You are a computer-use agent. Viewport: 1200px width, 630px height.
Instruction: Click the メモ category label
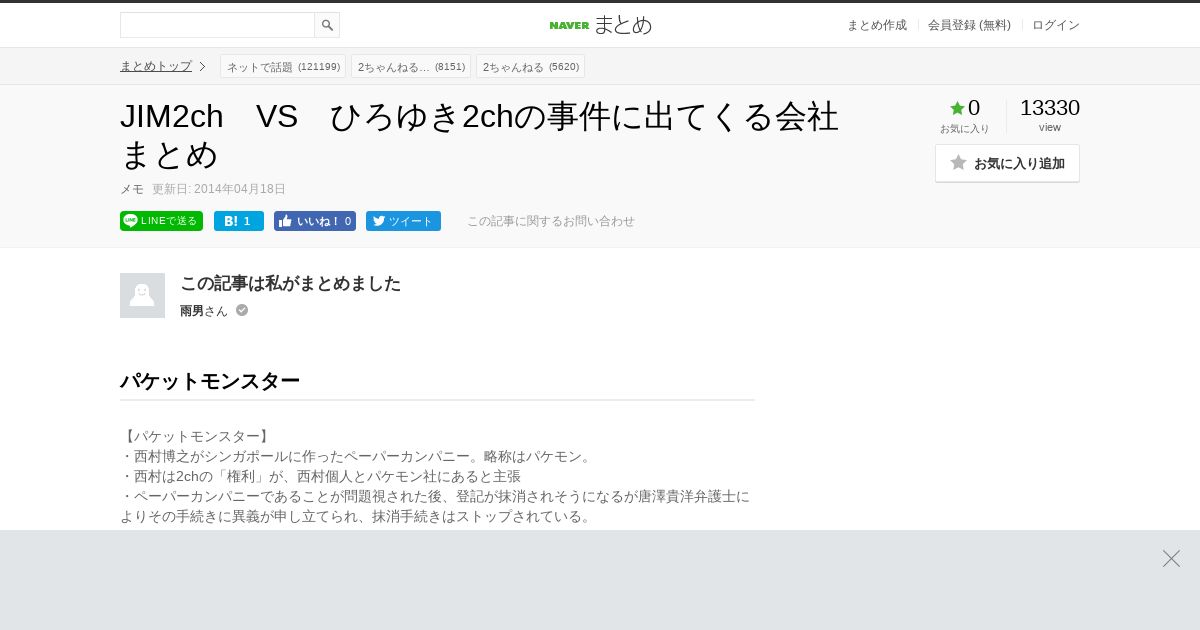click(x=132, y=189)
